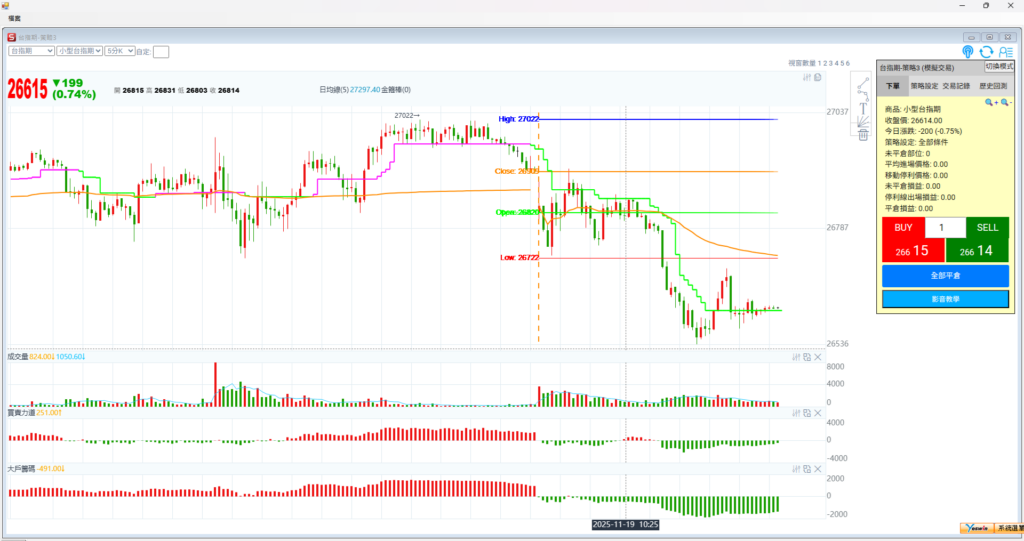This screenshot has width=1024, height=541.
Task: Switch to the 策略設定 tab
Action: [925, 87]
